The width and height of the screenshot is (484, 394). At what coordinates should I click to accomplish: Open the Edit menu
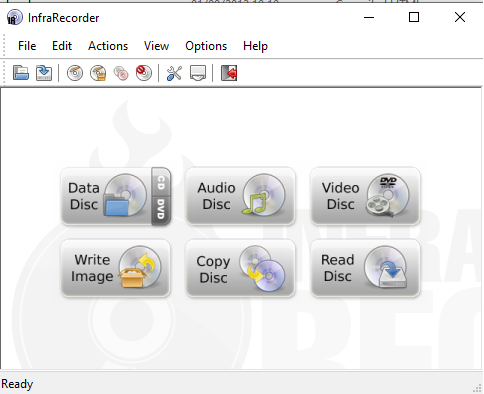[x=62, y=46]
